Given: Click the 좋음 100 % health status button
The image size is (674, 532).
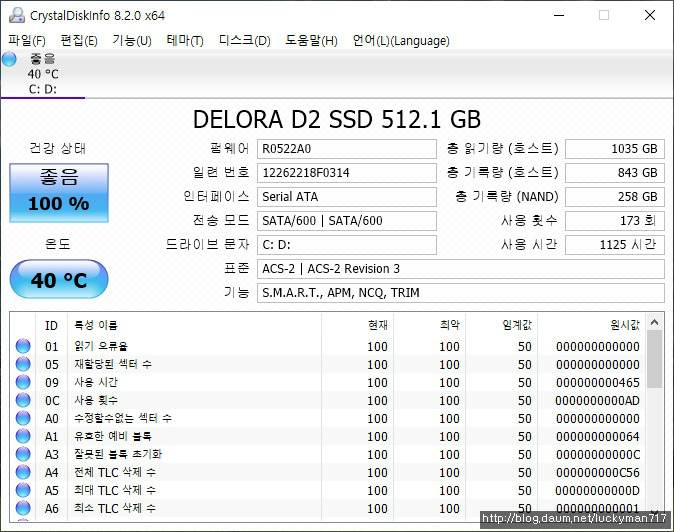Looking at the screenshot, I should point(59,193).
